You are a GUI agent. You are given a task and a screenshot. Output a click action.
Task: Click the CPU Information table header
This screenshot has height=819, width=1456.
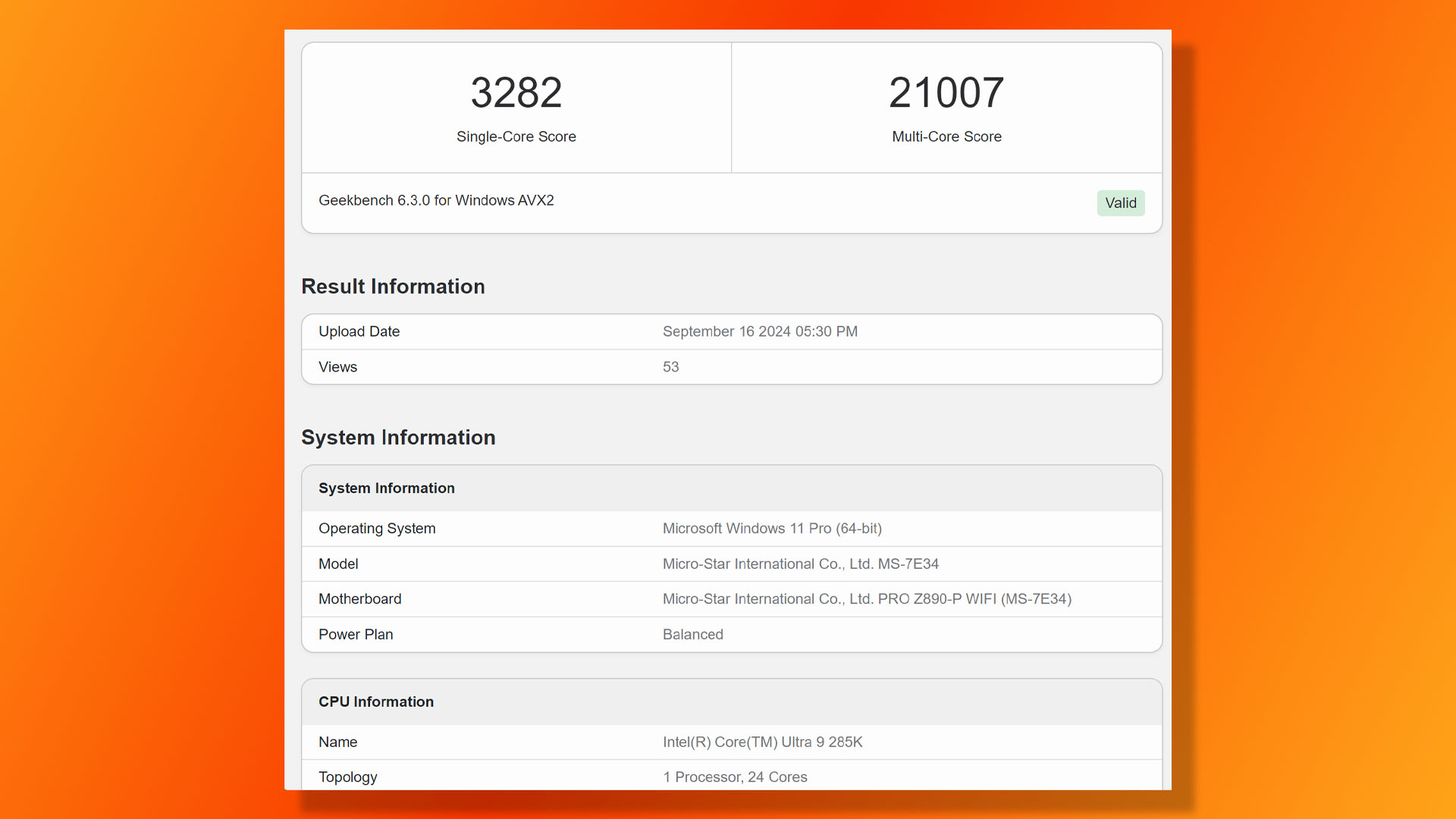[732, 702]
